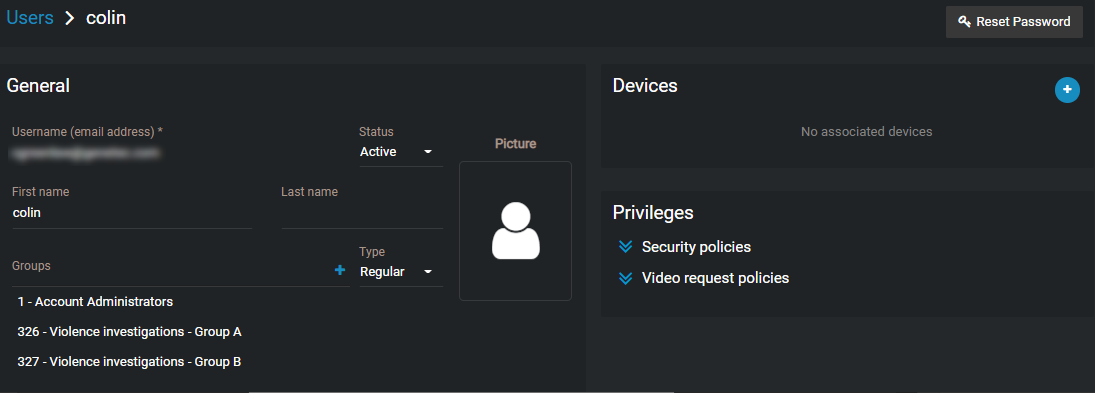Add a group using the plus icon

tap(340, 270)
